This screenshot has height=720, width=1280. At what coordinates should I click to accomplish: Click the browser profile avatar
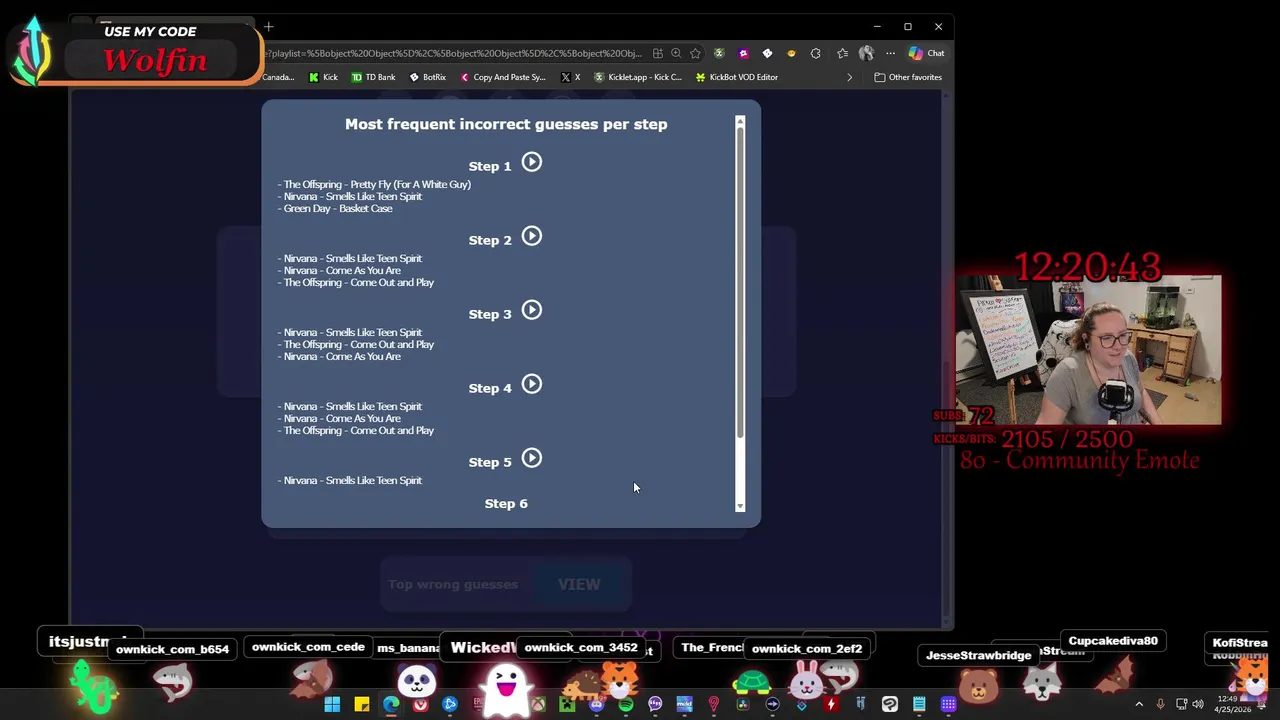click(866, 53)
